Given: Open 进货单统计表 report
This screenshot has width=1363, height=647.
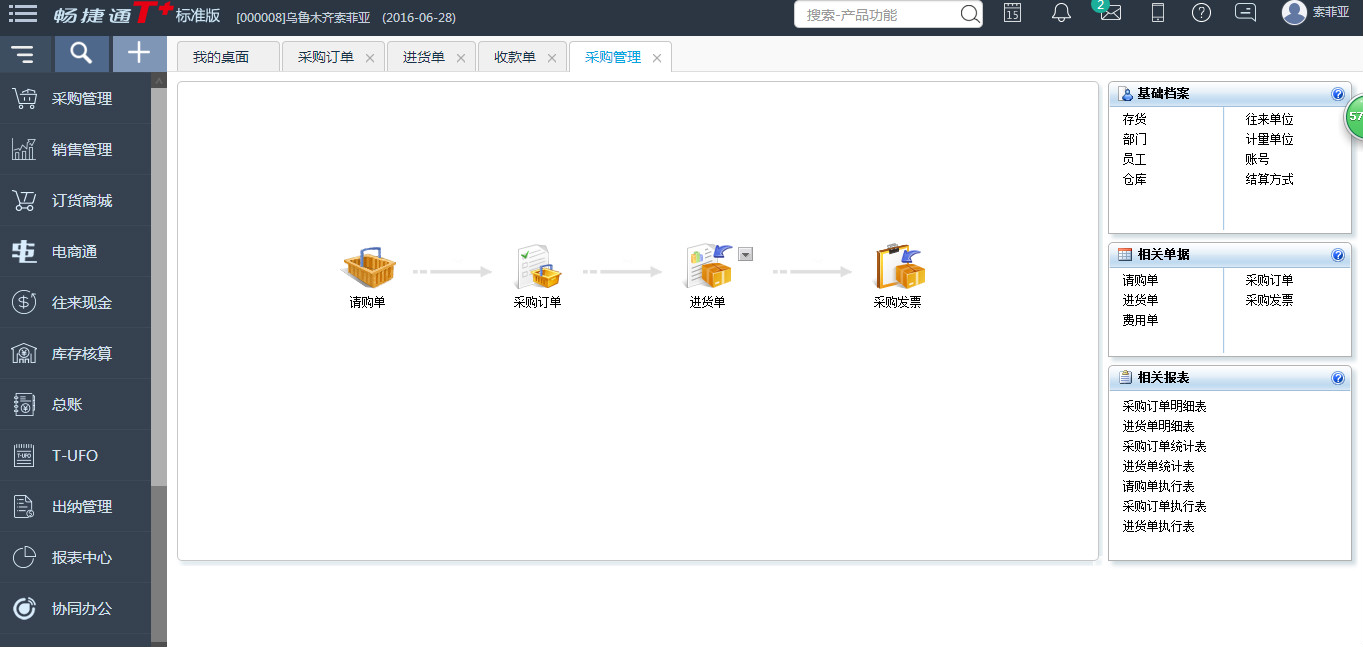Looking at the screenshot, I should [x=1158, y=466].
